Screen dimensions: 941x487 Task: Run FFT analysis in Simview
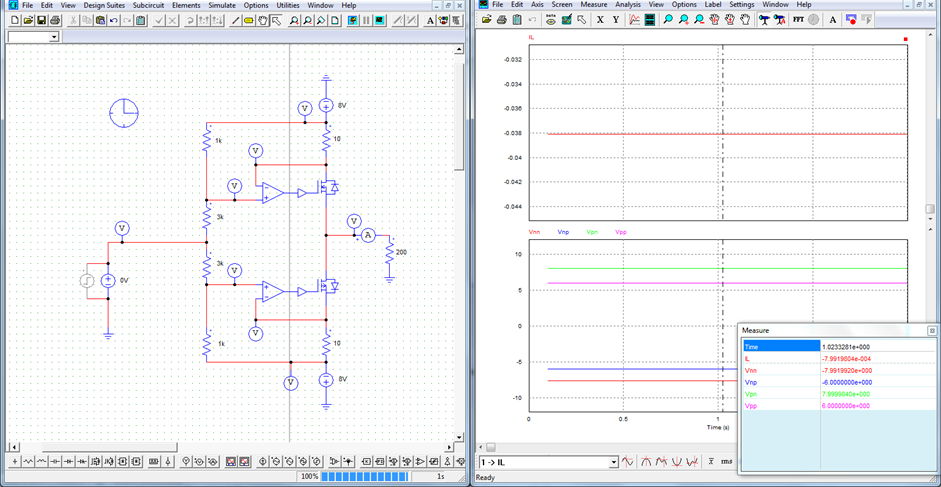(798, 20)
